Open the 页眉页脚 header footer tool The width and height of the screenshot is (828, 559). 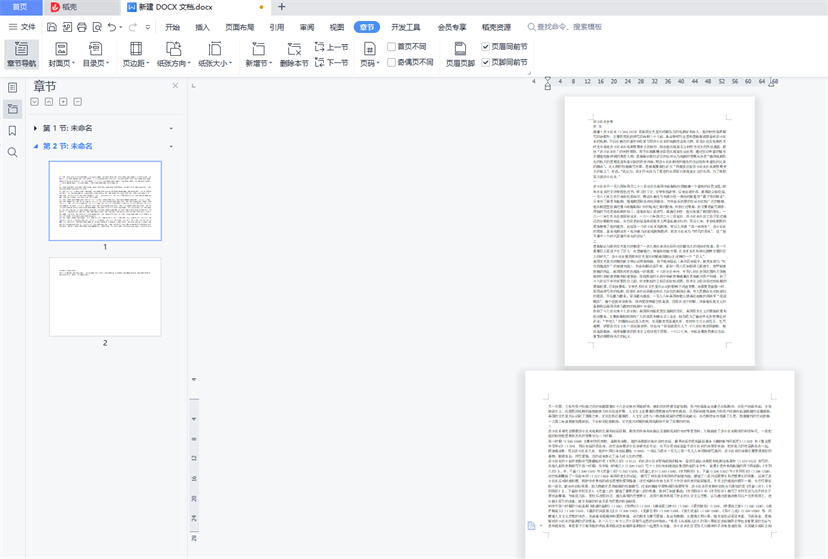[x=460, y=54]
